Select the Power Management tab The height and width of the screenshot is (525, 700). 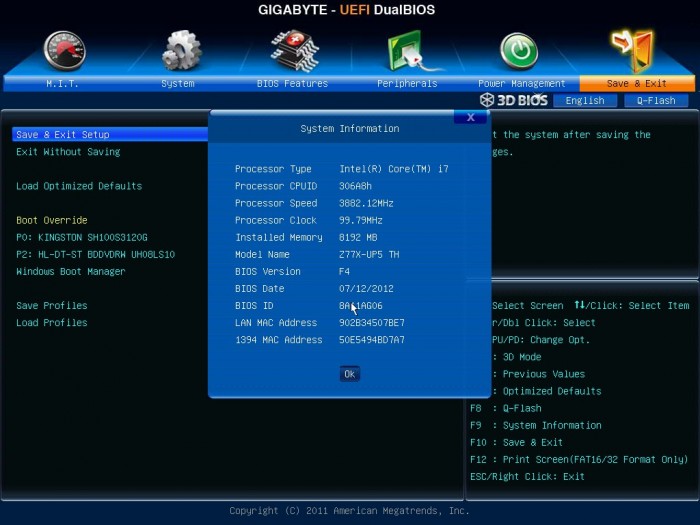click(521, 83)
